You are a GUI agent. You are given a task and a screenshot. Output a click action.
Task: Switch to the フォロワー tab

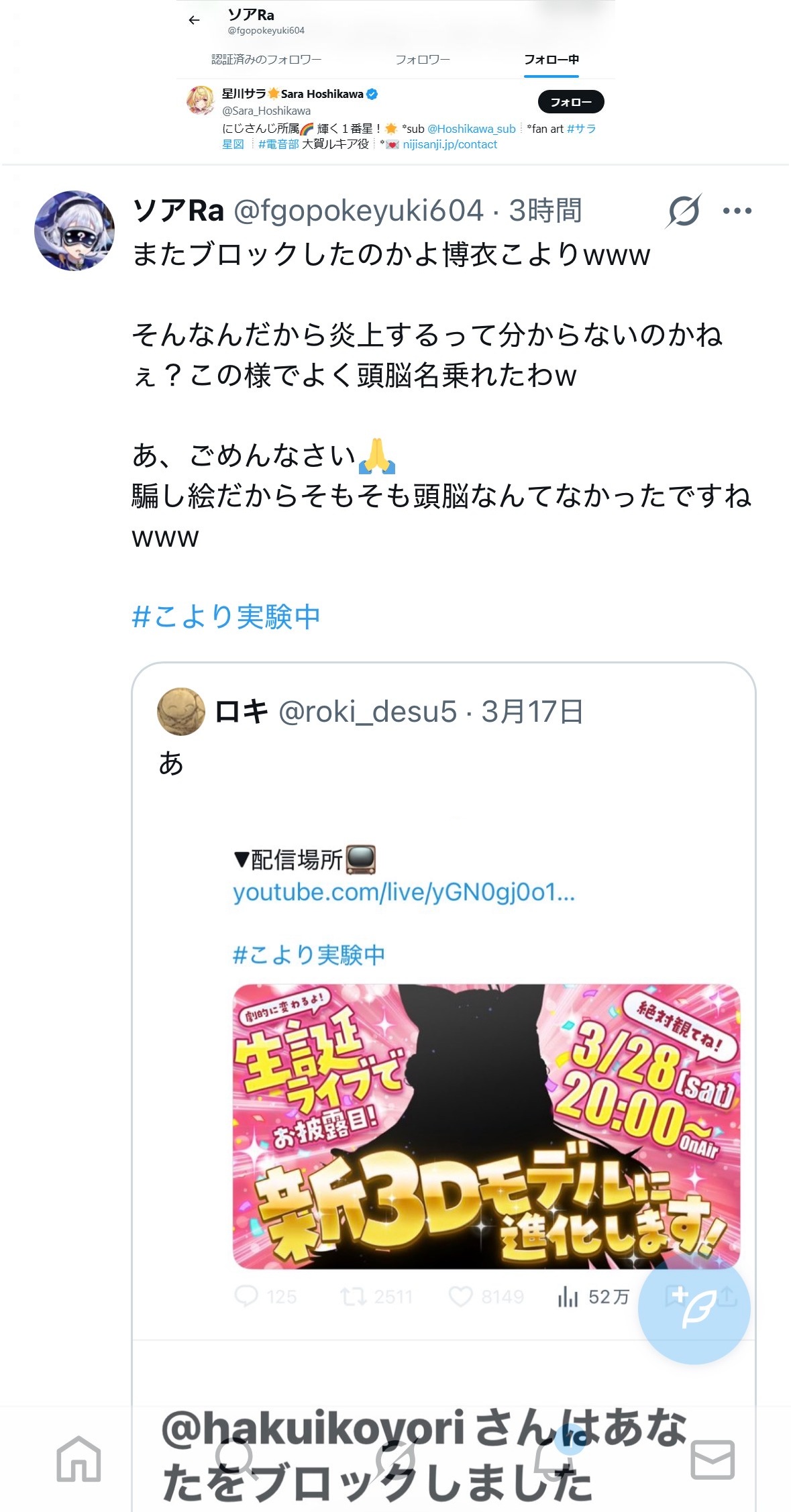tap(423, 60)
